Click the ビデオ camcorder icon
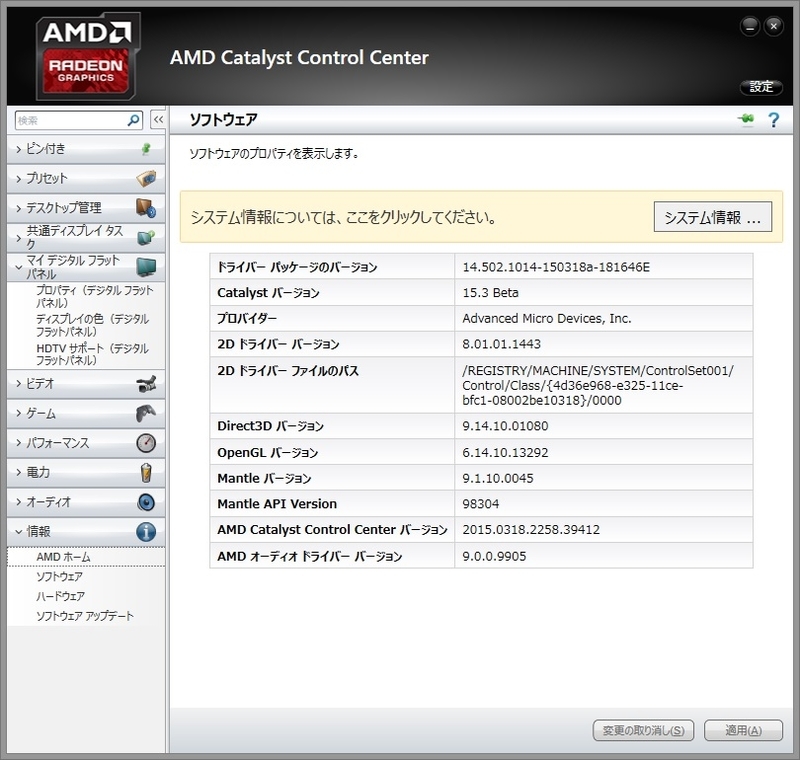Image resolution: width=800 pixels, height=760 pixels. click(146, 384)
